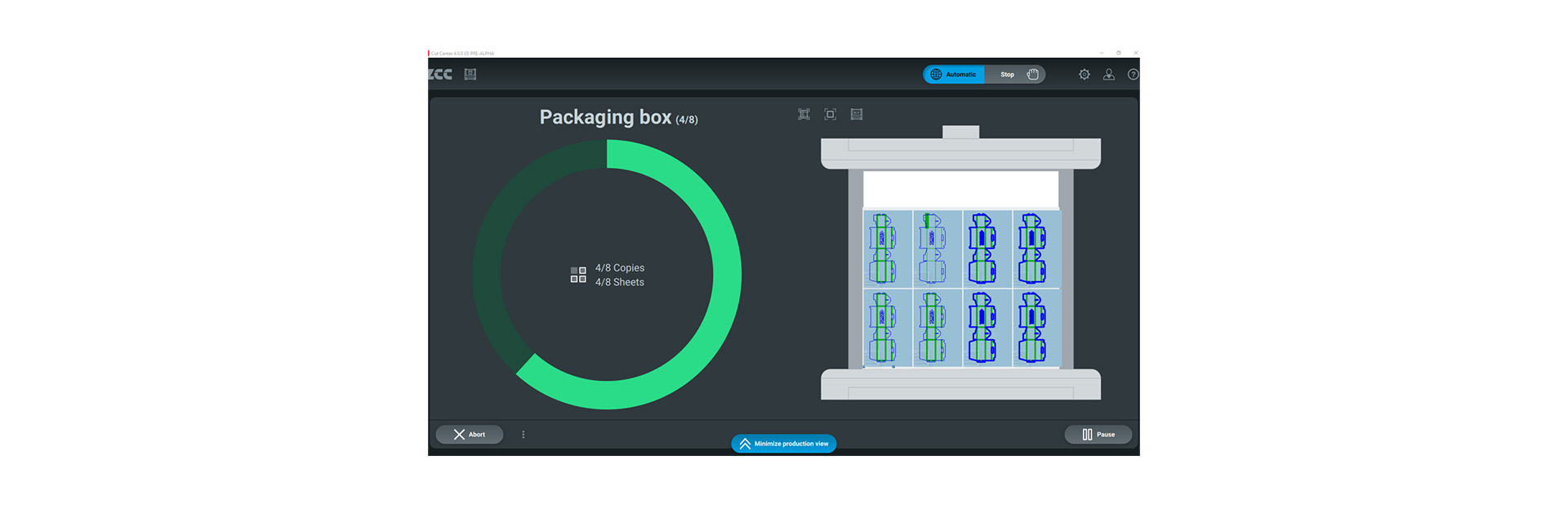Abort the current job
This screenshot has width=1568, height=505.
(470, 435)
